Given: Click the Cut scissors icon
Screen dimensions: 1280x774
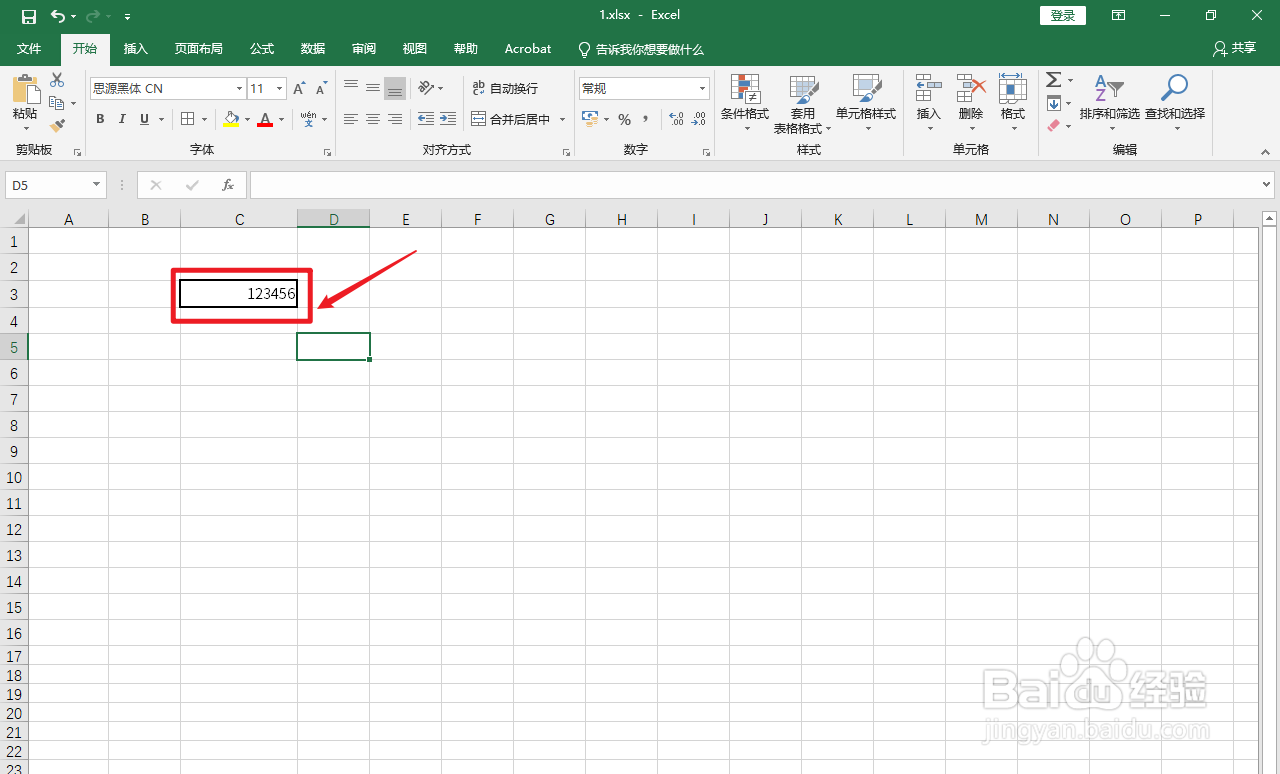Looking at the screenshot, I should [57, 80].
